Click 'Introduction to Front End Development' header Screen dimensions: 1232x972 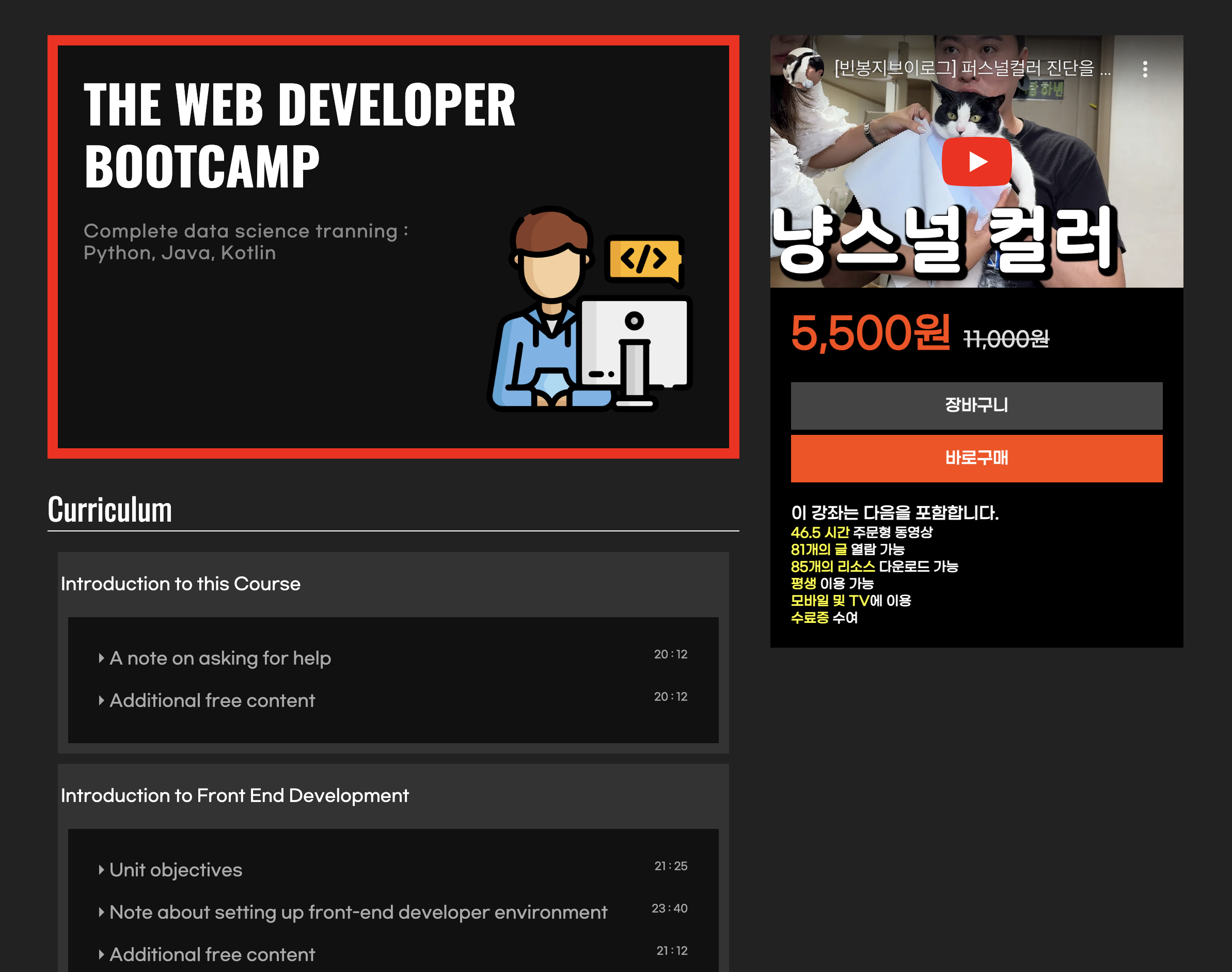click(x=234, y=795)
